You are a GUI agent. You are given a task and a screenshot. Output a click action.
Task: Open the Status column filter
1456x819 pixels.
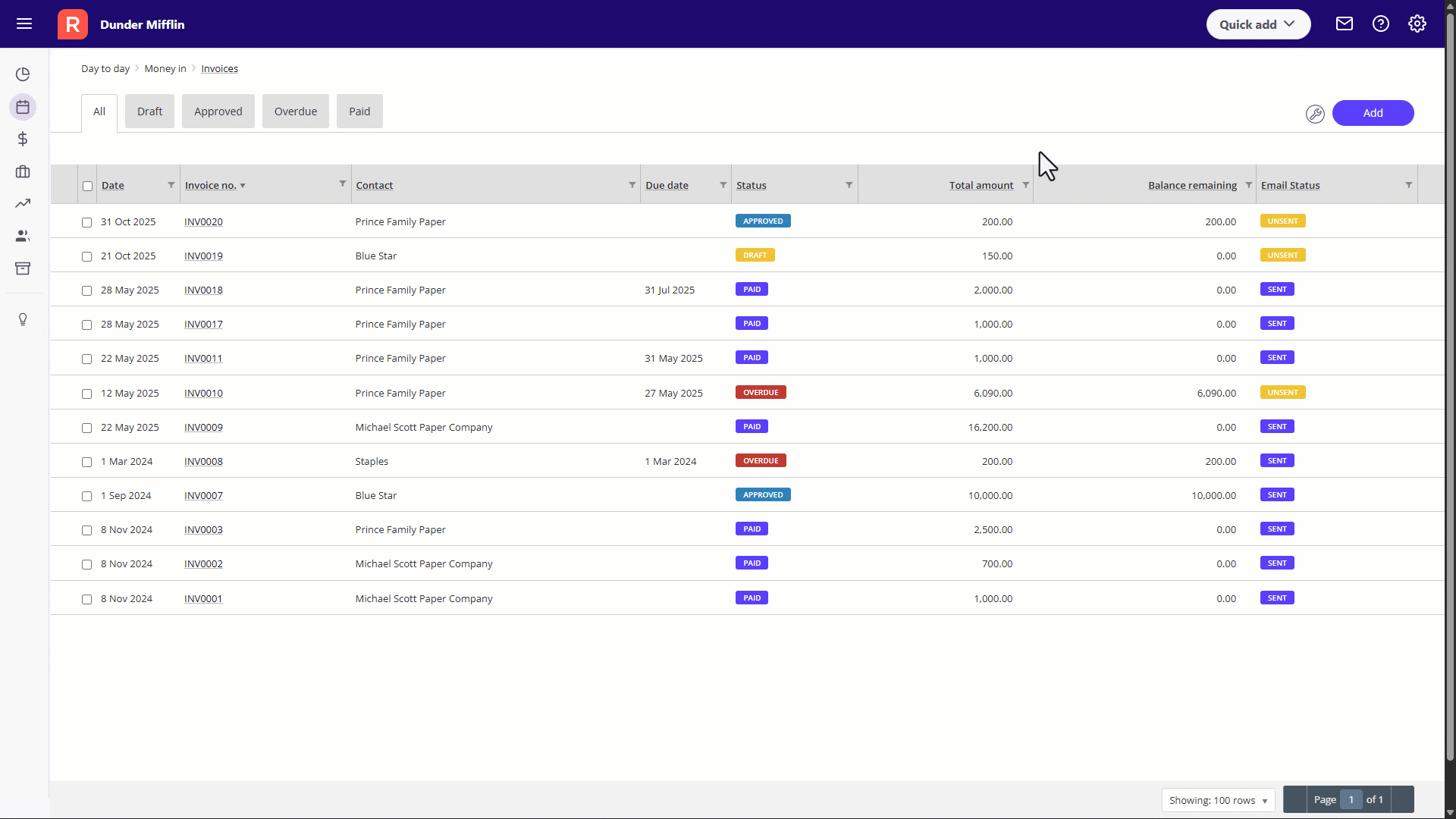pyautogui.click(x=849, y=185)
